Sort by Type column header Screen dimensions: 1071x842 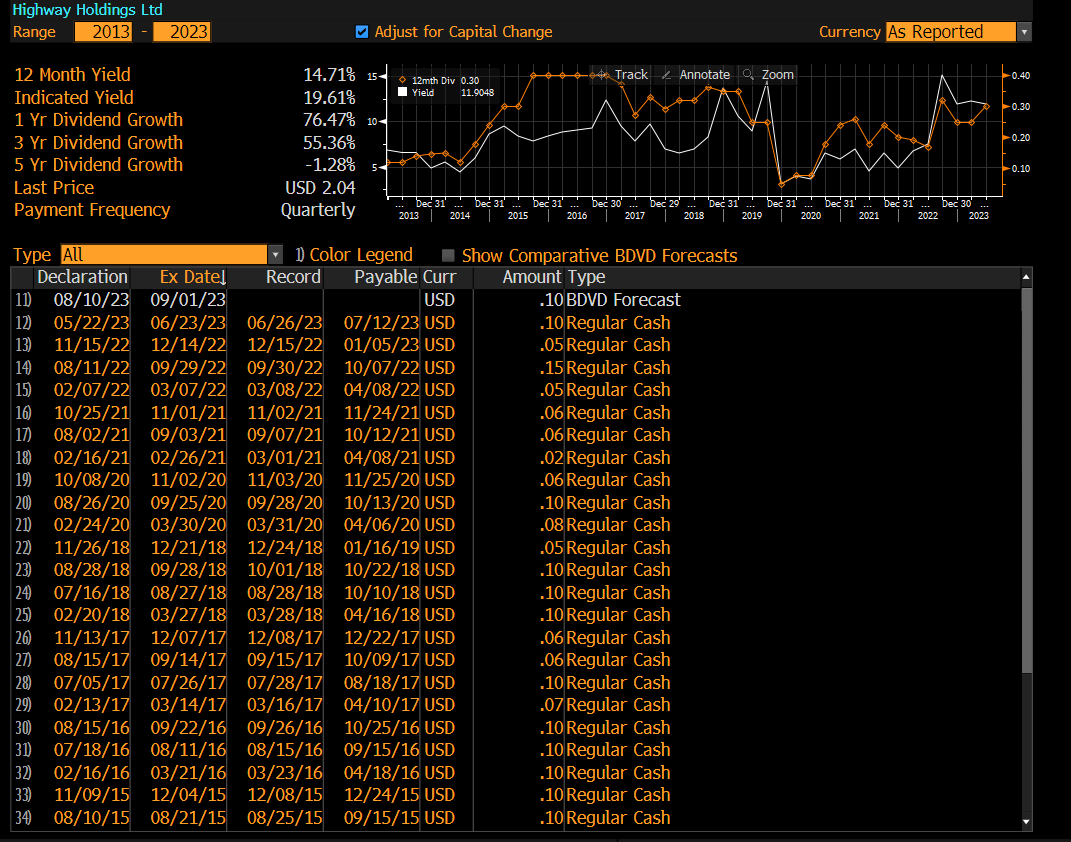click(586, 277)
